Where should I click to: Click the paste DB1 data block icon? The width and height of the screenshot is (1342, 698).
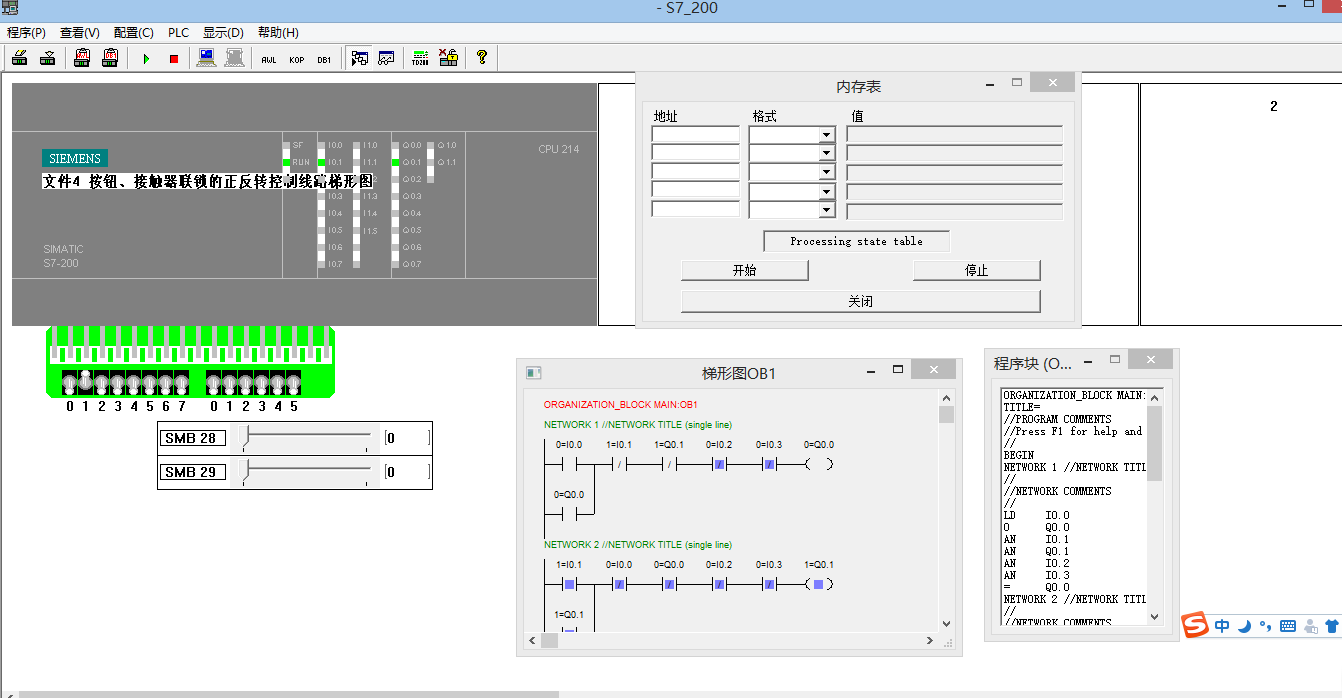coord(110,58)
